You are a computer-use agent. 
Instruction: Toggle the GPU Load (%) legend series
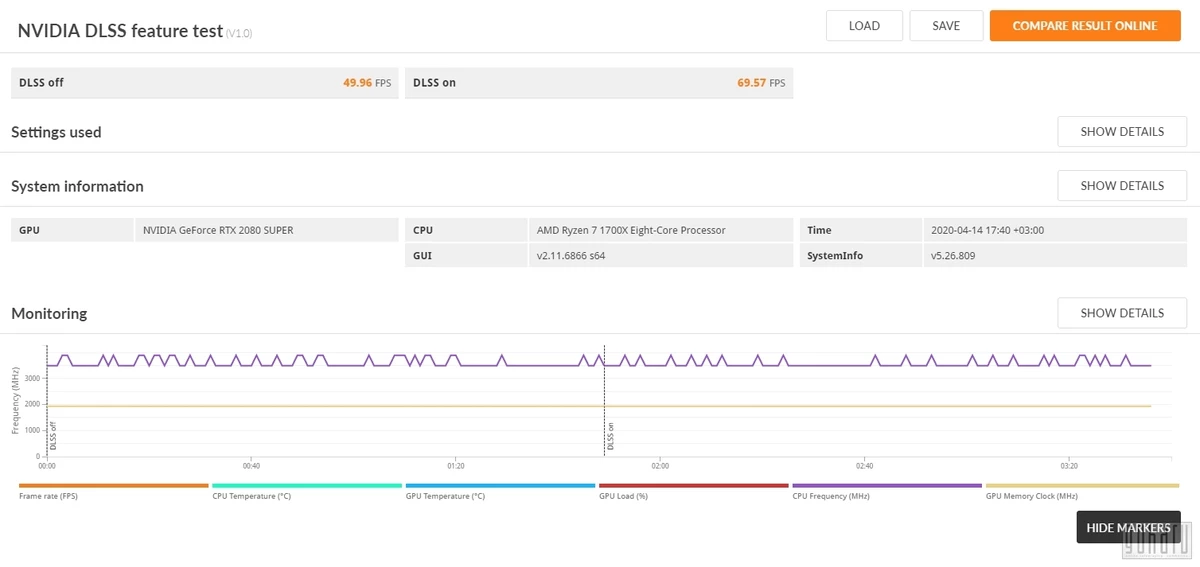coord(693,491)
